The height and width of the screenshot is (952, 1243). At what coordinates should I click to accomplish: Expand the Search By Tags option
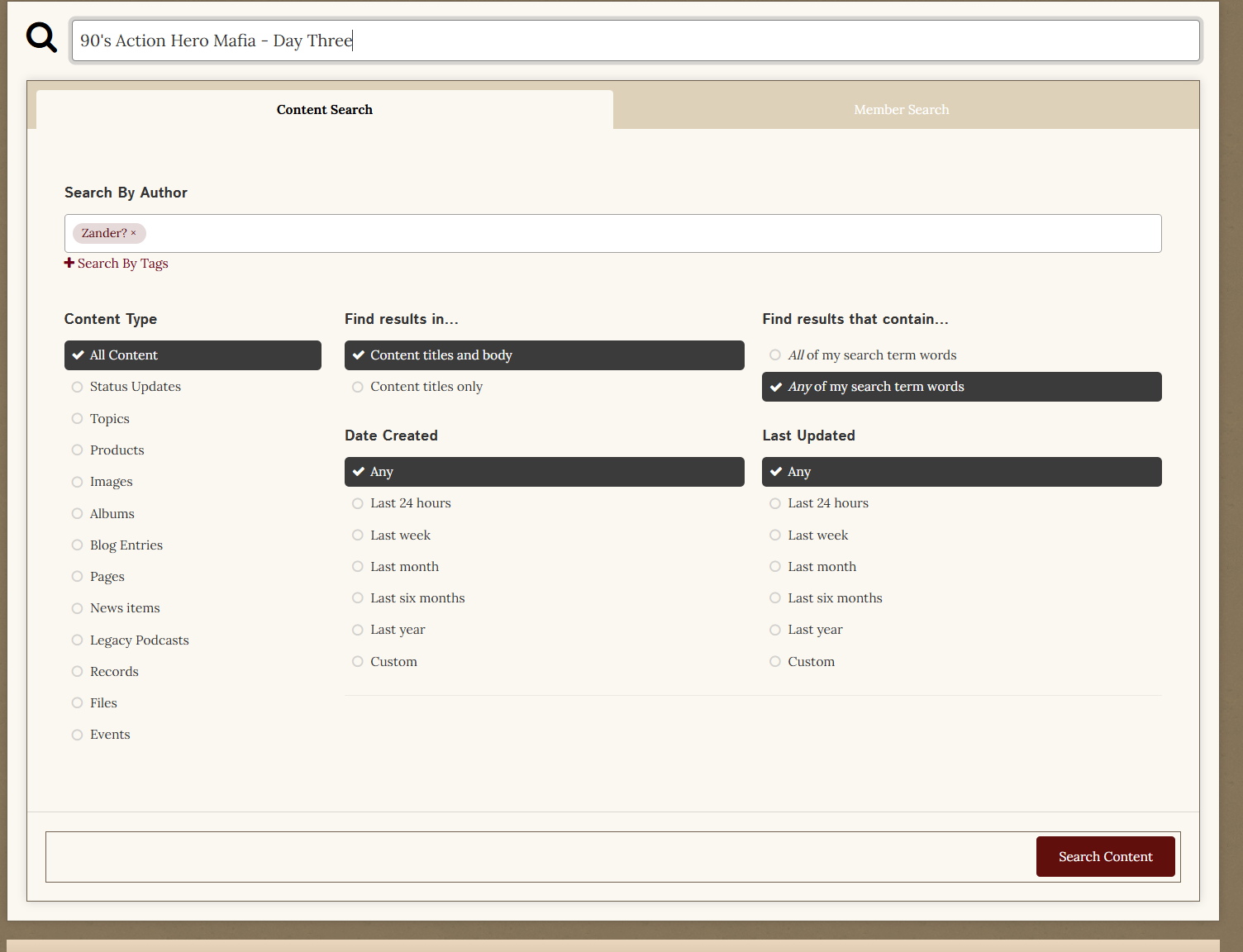(x=117, y=264)
